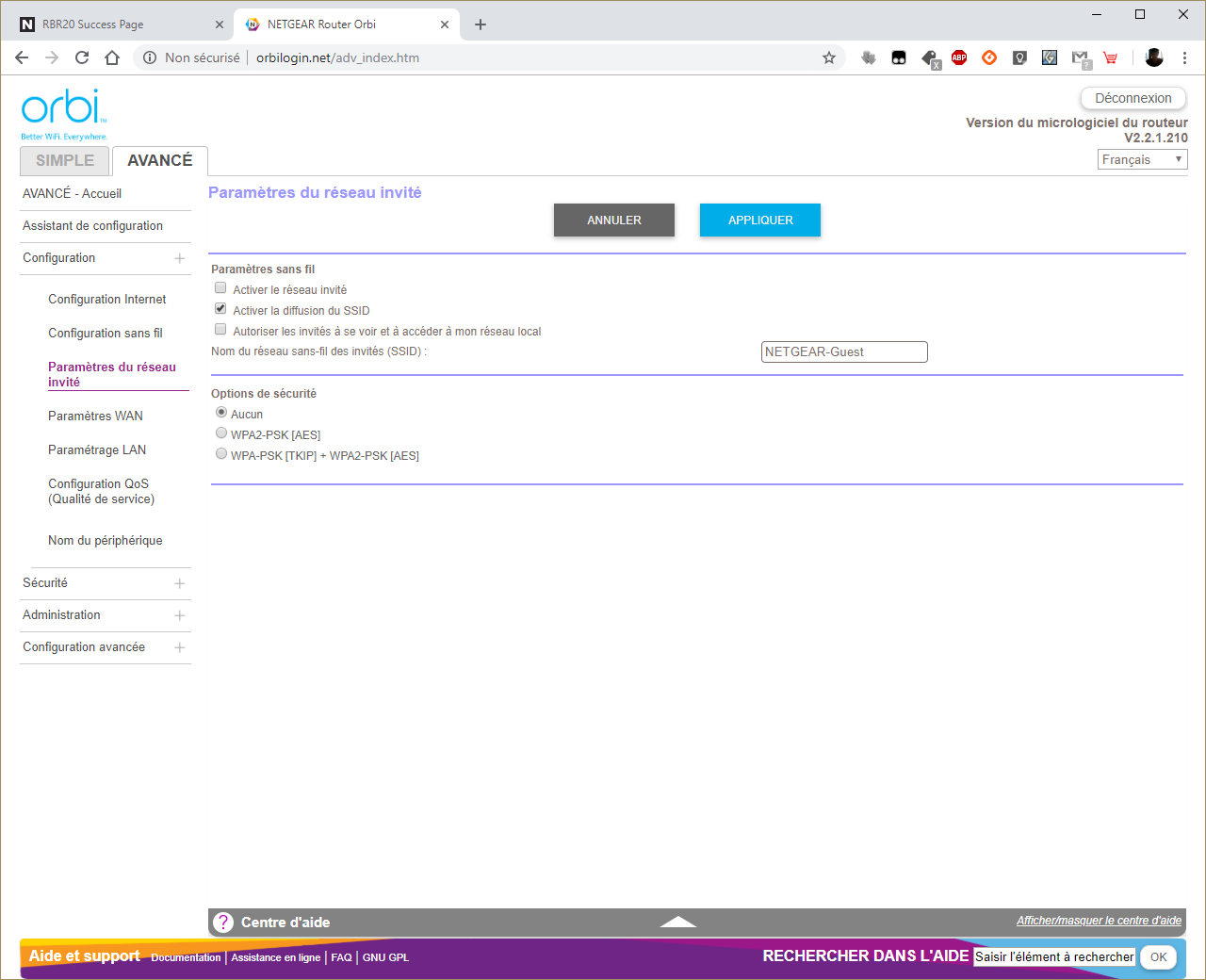
Task: Expand the Administration menu section
Action: (x=179, y=615)
